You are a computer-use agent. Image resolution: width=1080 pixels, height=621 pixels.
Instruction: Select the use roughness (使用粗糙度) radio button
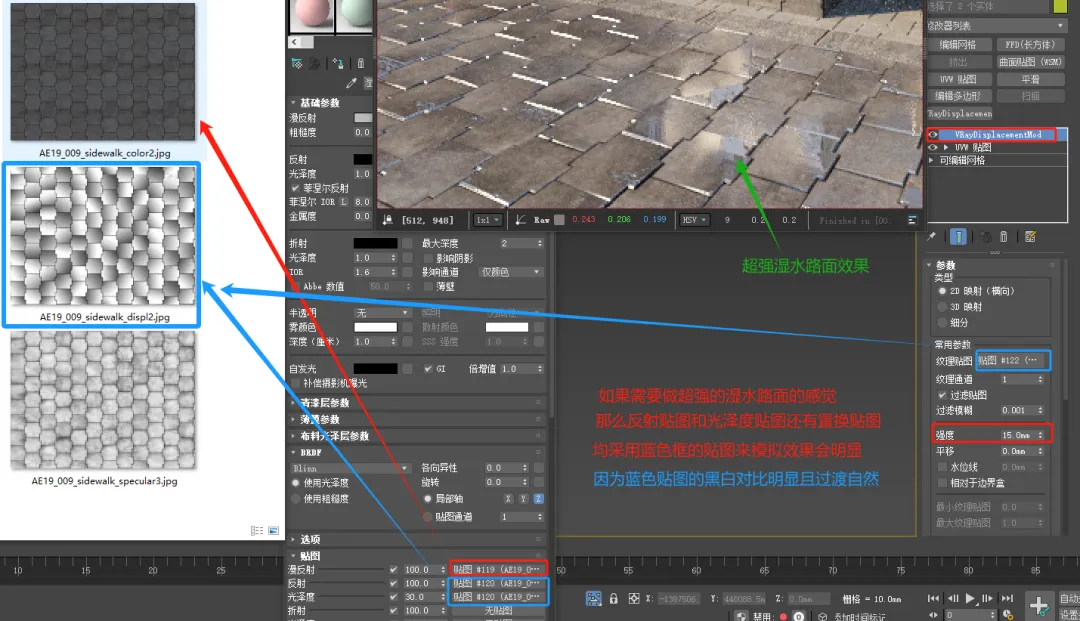[295, 498]
